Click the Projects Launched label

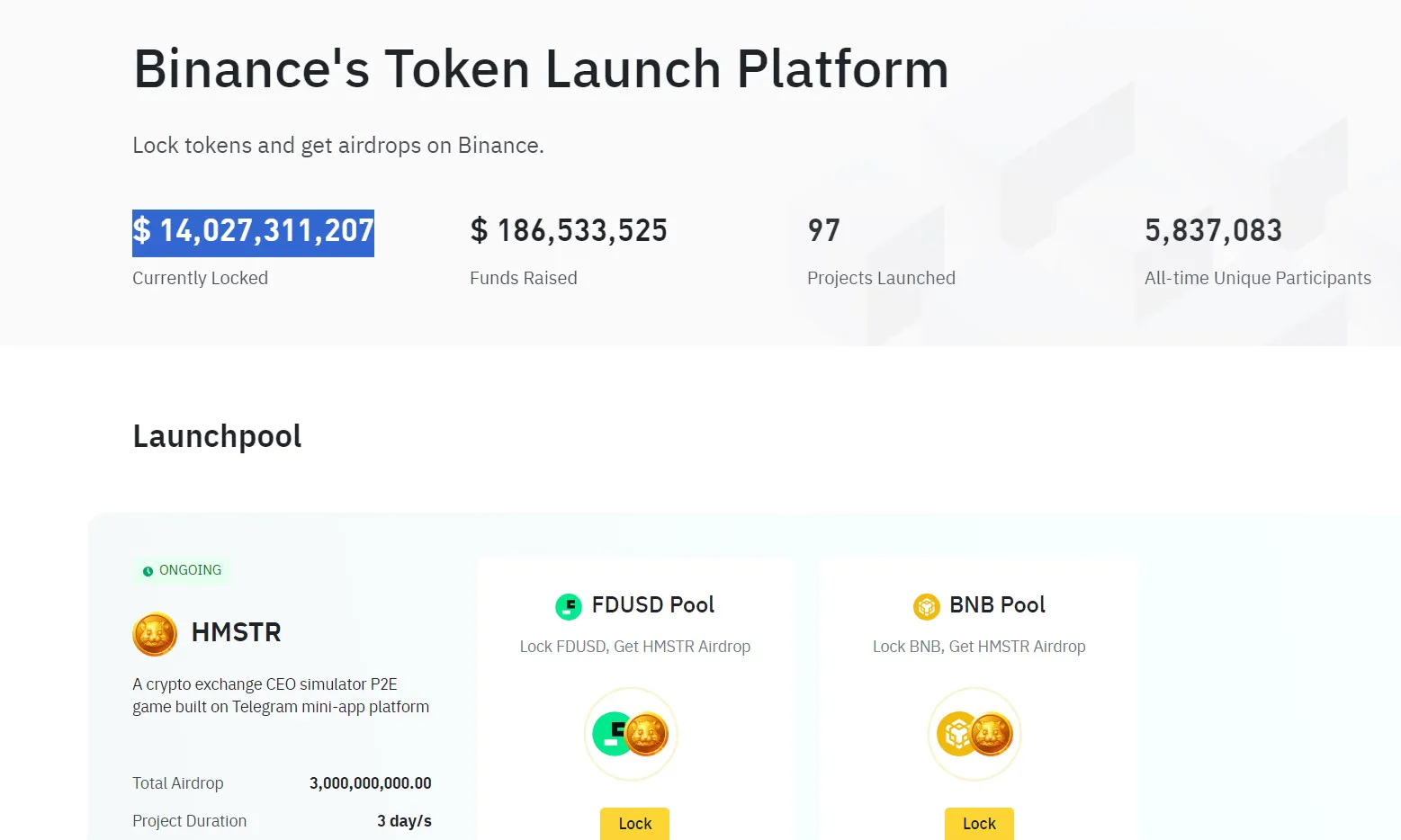881,278
